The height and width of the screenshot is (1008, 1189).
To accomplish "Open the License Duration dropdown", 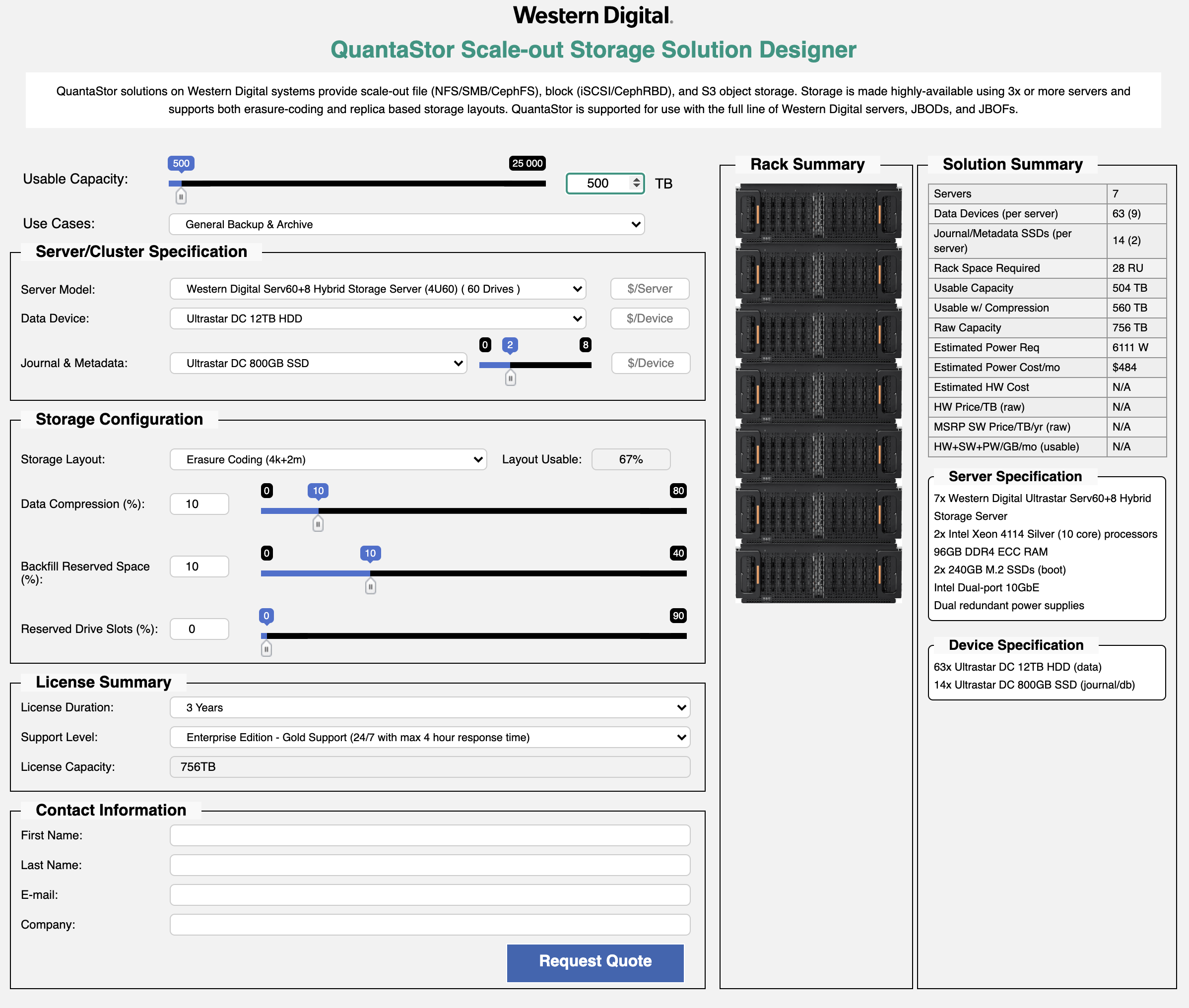I will tap(429, 707).
